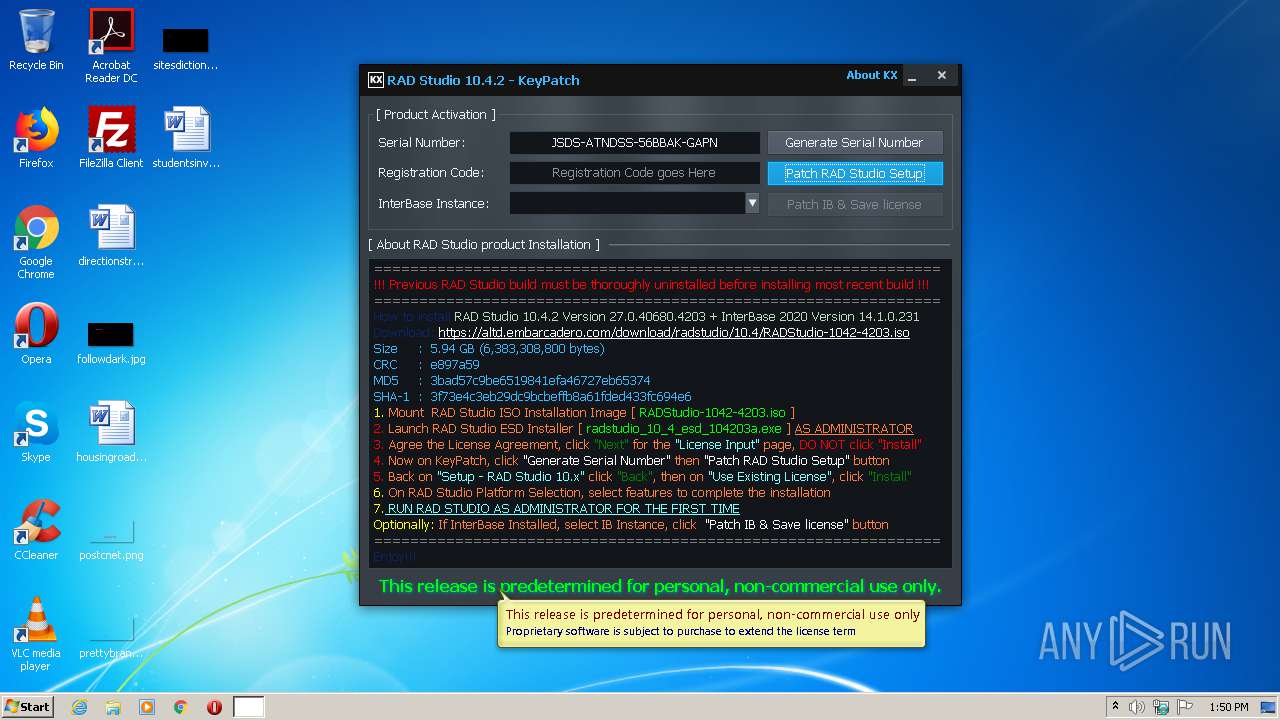Viewport: 1280px width, 720px height.
Task: Click Generate Serial Number button
Action: (854, 143)
